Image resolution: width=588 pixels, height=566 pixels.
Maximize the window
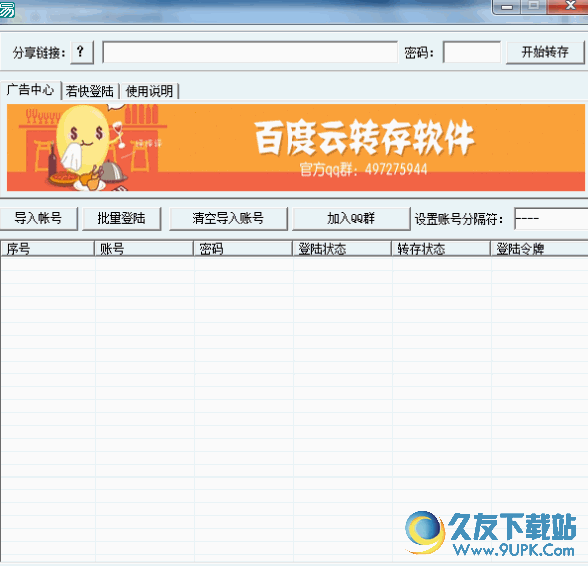tap(534, 6)
